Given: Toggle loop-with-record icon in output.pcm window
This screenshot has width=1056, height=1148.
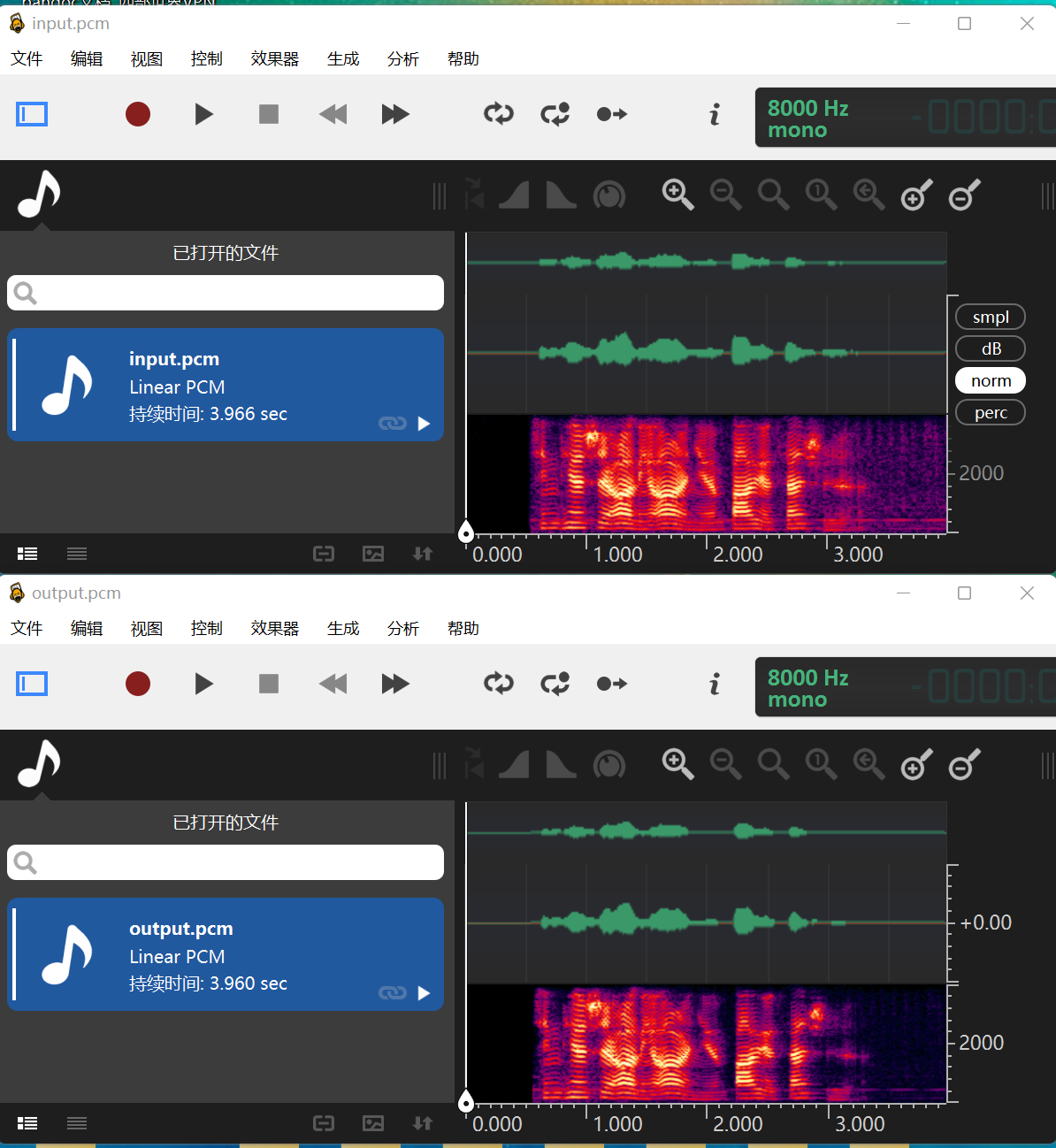Looking at the screenshot, I should tap(555, 684).
